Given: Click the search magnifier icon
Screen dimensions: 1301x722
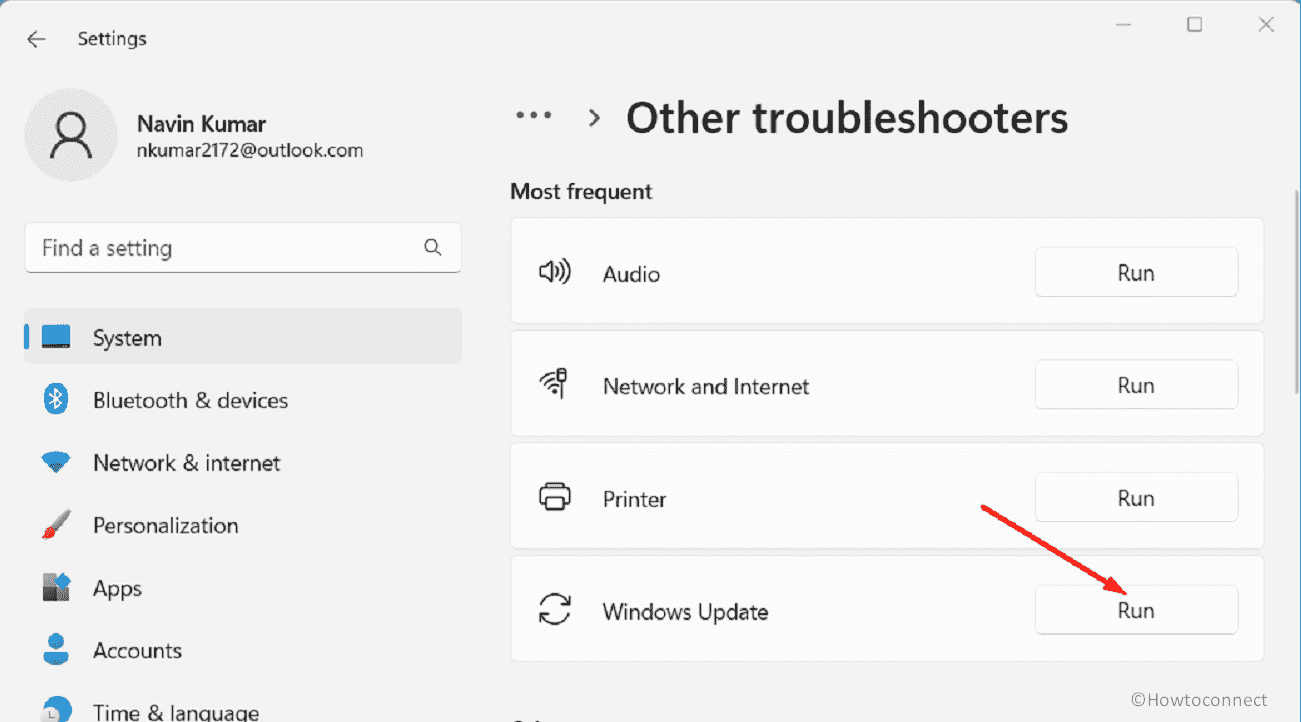Looking at the screenshot, I should point(433,247).
